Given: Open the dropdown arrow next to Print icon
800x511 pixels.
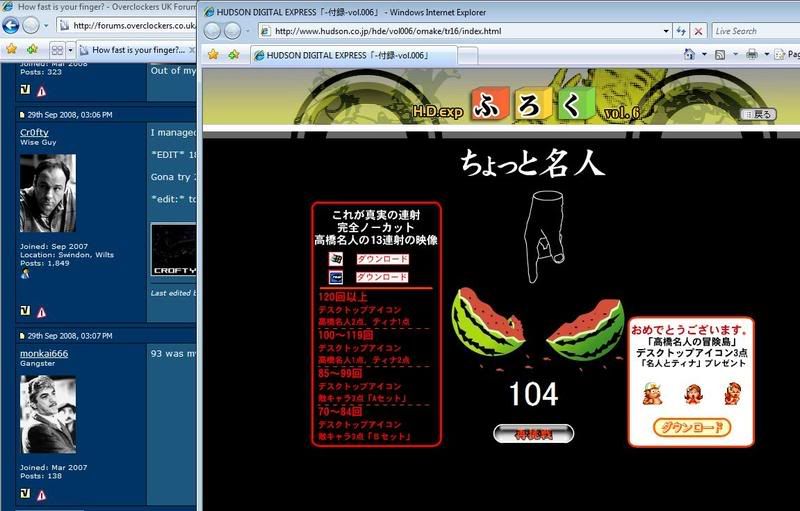Looking at the screenshot, I should tap(764, 54).
